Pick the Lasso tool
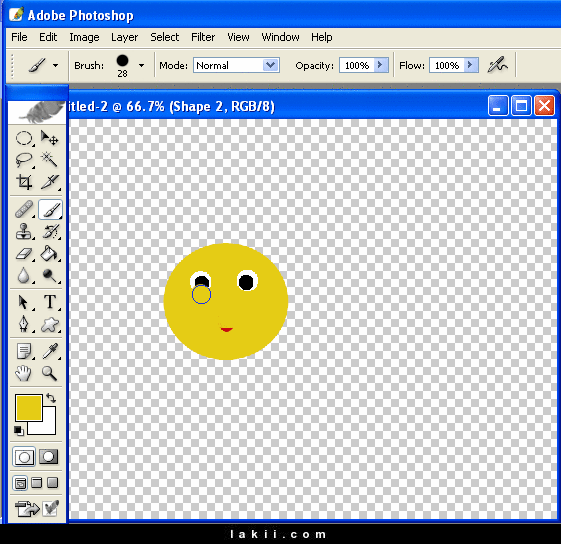The height and width of the screenshot is (544, 561). 24,160
